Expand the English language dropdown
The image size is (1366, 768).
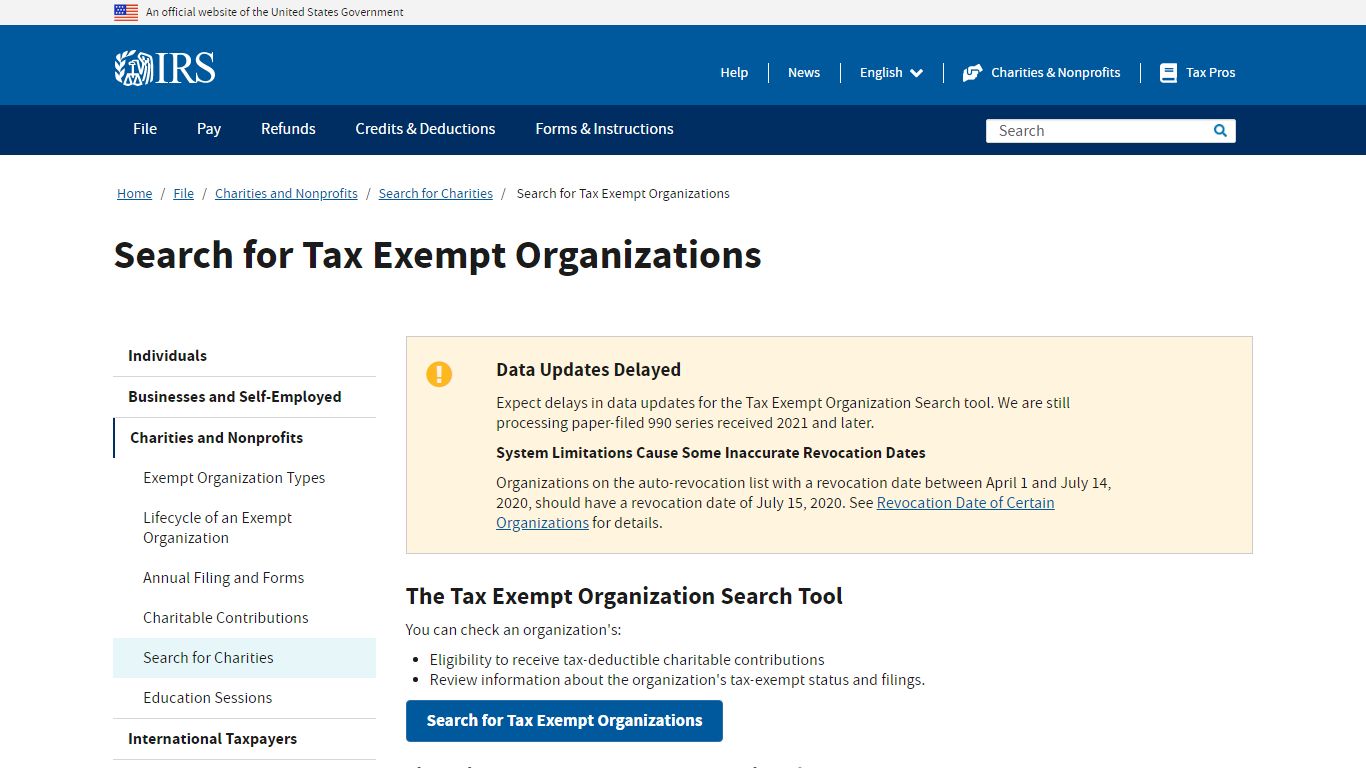[x=891, y=73]
